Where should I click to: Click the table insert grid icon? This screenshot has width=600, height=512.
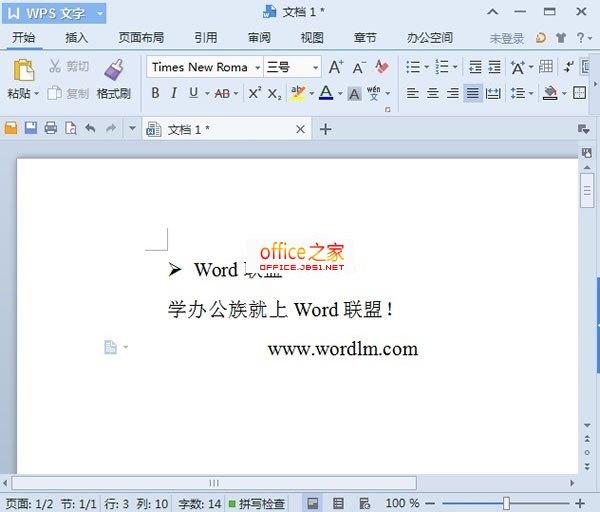(546, 67)
